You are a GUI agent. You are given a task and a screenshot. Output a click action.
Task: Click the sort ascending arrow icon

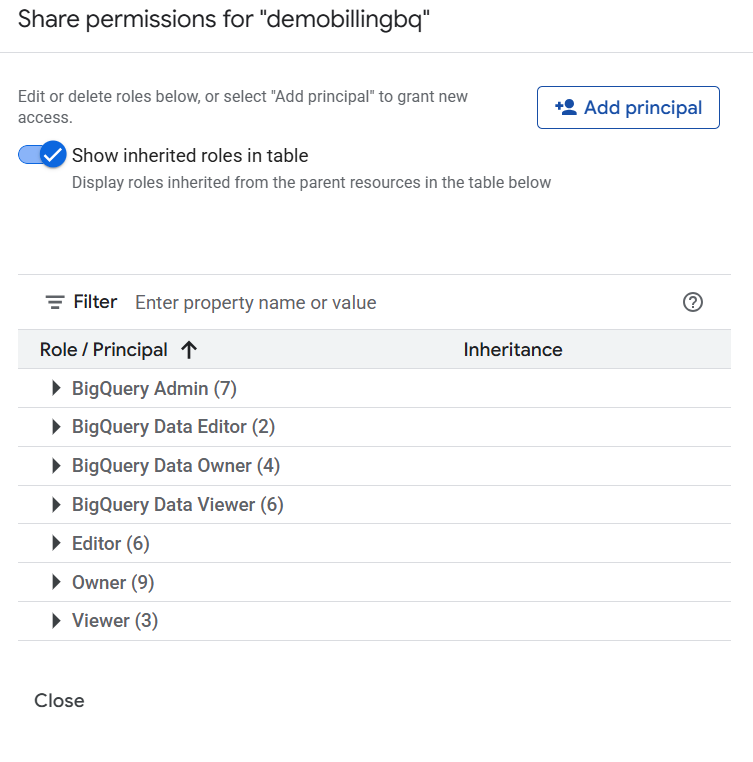click(x=189, y=350)
